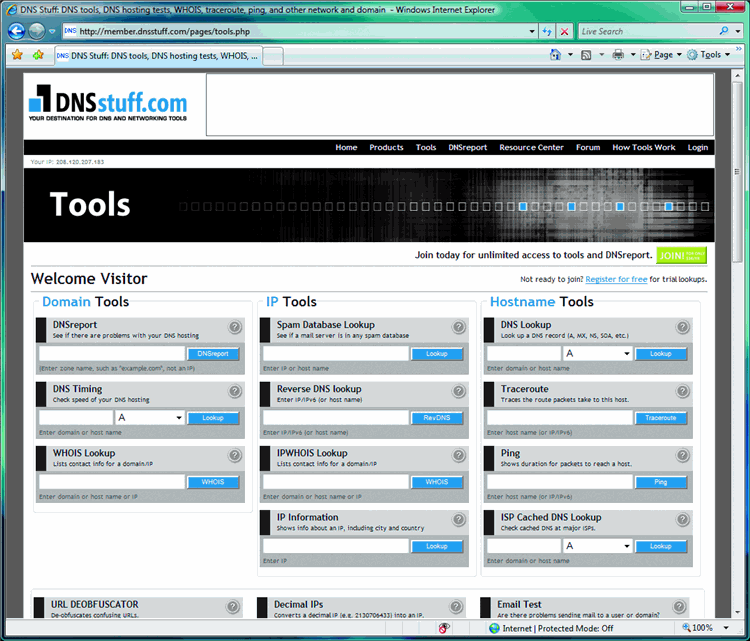This screenshot has height=641, width=750.
Task: Click Lookup button for Spam Database Lookup
Action: pyautogui.click(x=437, y=354)
